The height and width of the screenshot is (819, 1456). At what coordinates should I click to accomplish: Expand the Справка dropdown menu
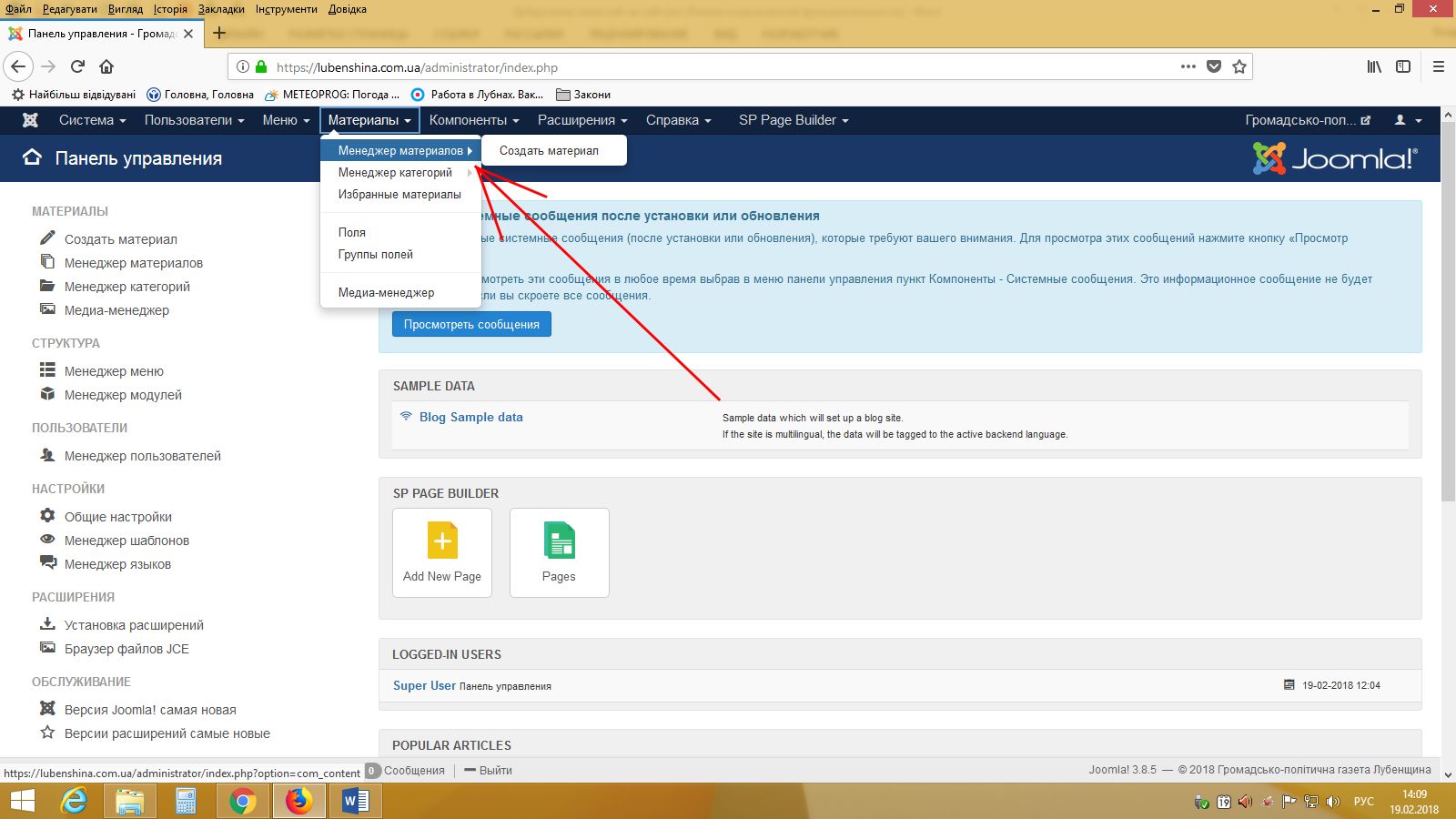tap(678, 120)
